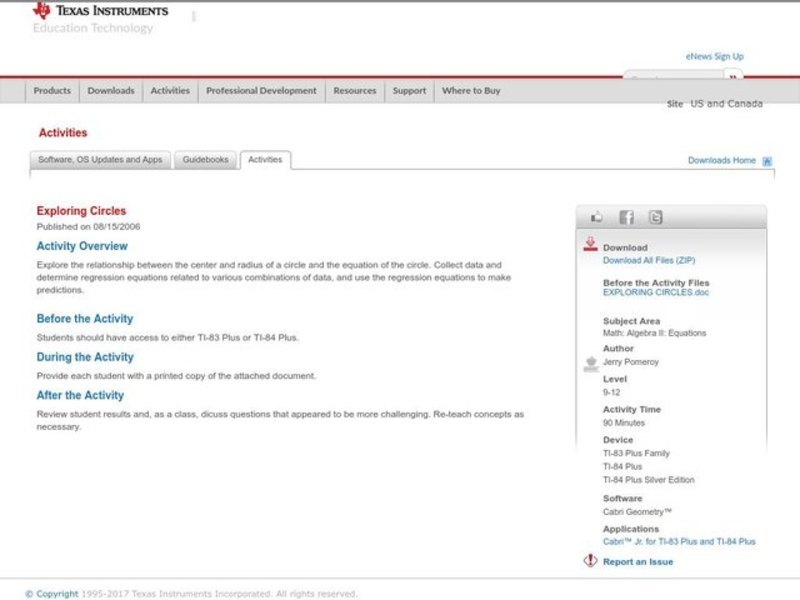Open the Cabri Jr. application link
Image resolution: width=800 pixels, height=600 pixels.
[679, 541]
